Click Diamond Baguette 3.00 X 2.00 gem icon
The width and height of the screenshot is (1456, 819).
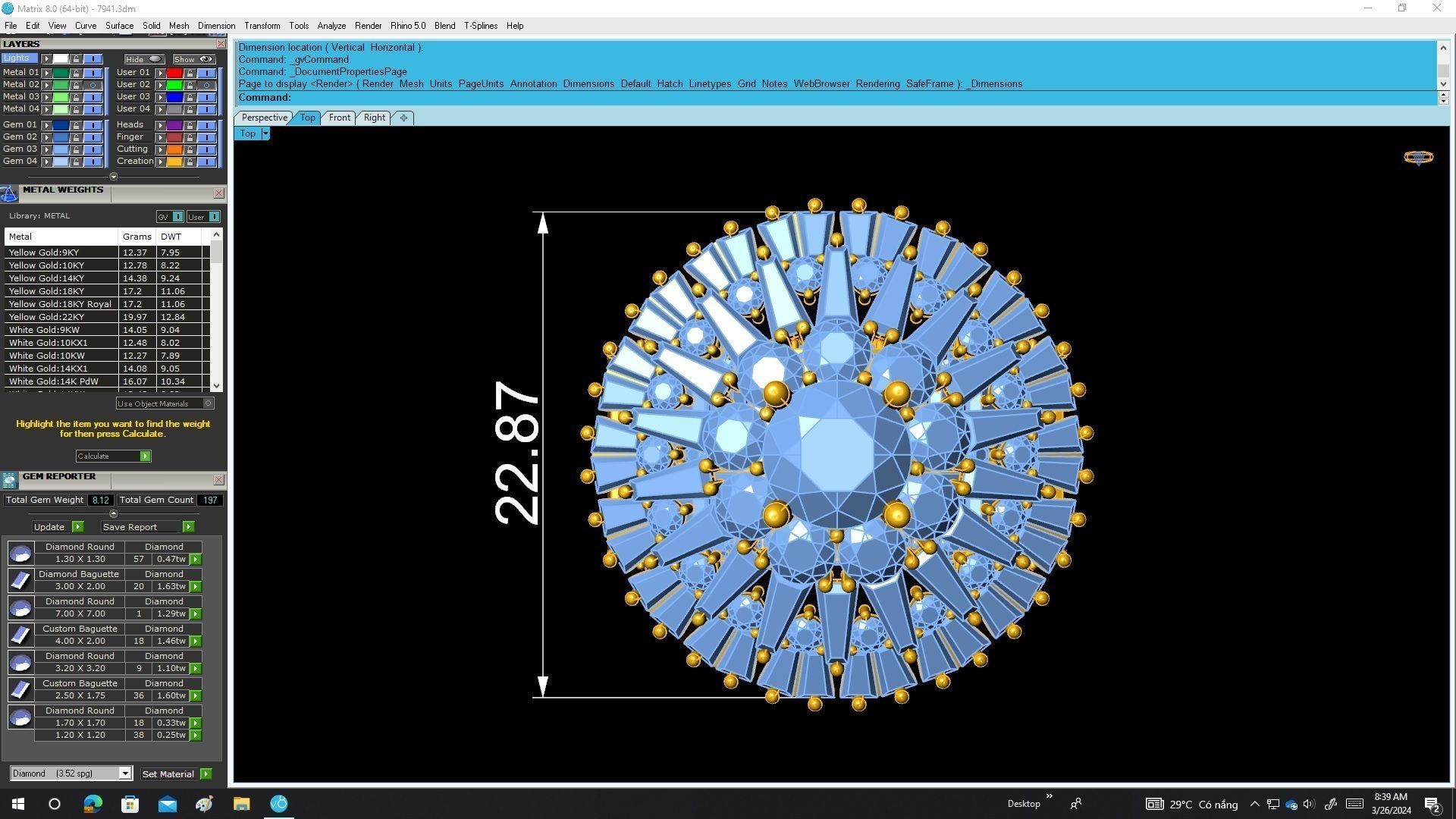pyautogui.click(x=20, y=581)
